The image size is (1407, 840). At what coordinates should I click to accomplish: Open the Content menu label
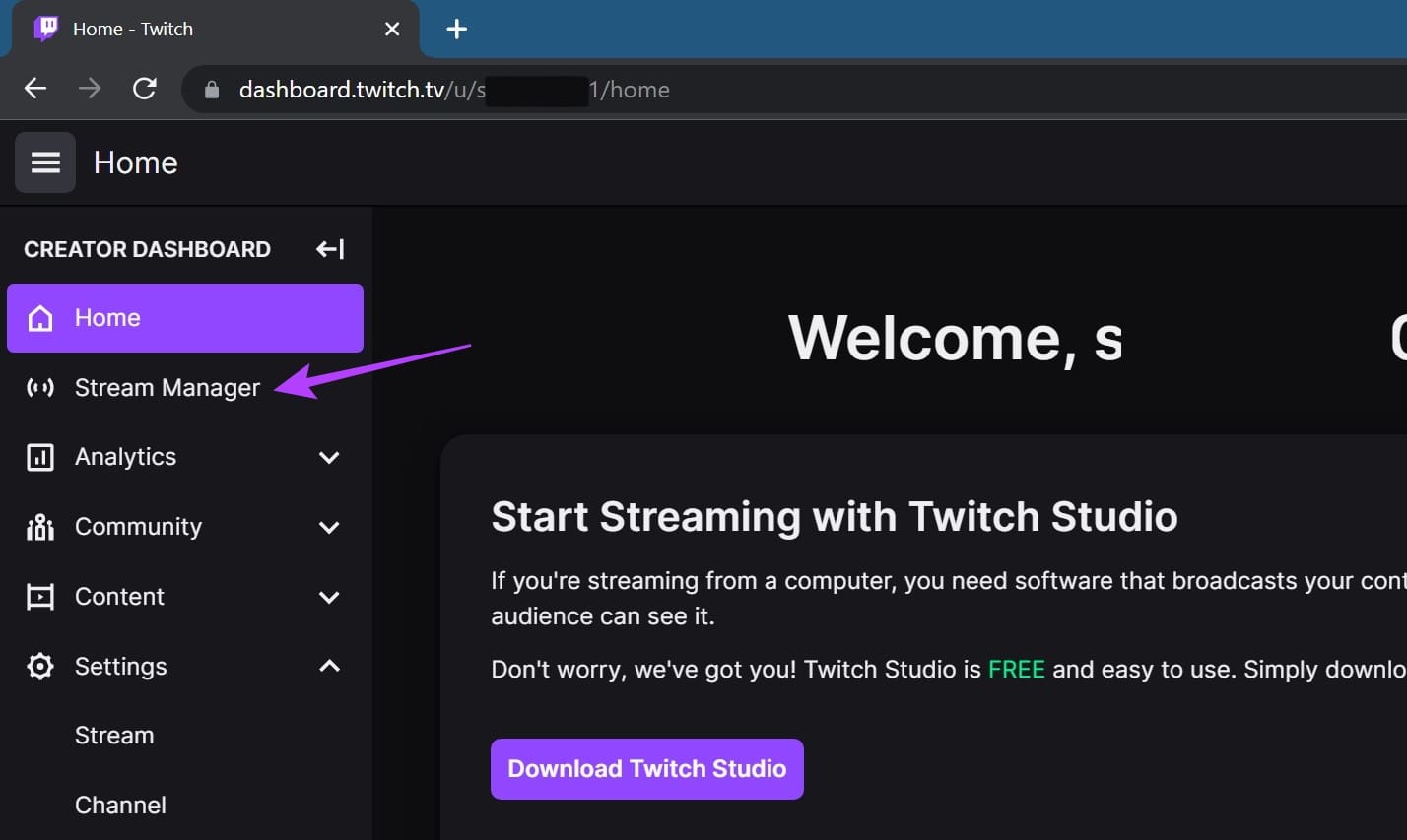coord(119,597)
